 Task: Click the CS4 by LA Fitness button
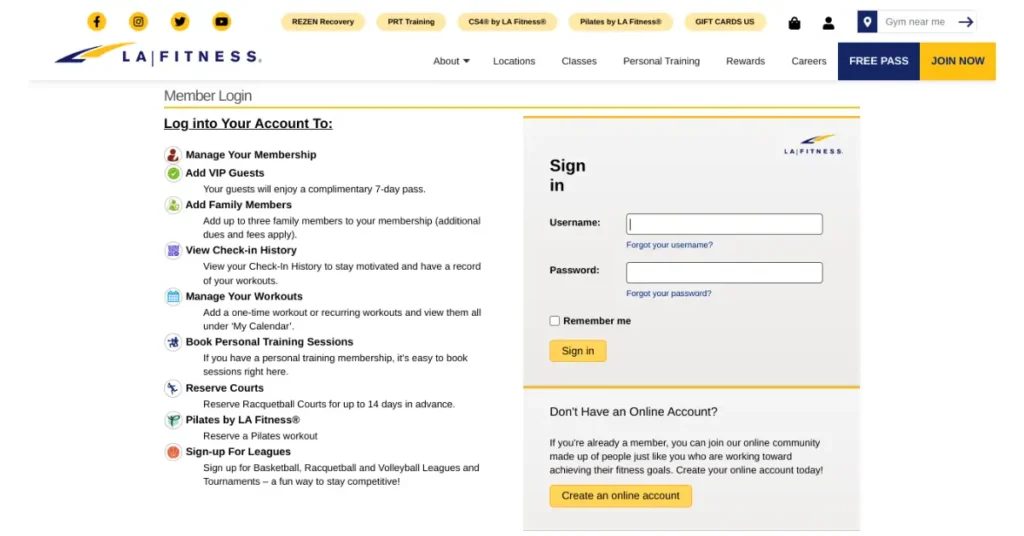507,22
